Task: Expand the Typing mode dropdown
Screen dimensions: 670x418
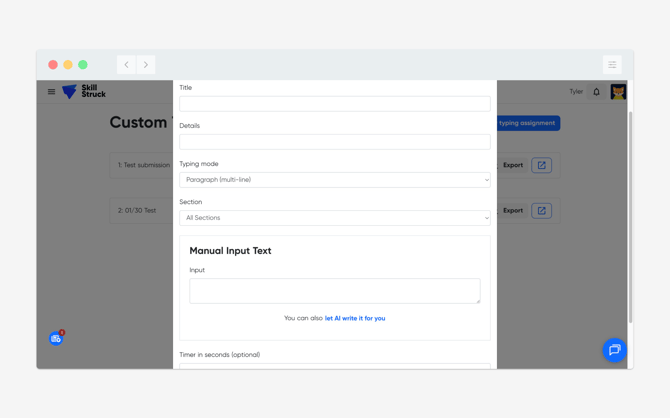Action: pyautogui.click(x=334, y=180)
